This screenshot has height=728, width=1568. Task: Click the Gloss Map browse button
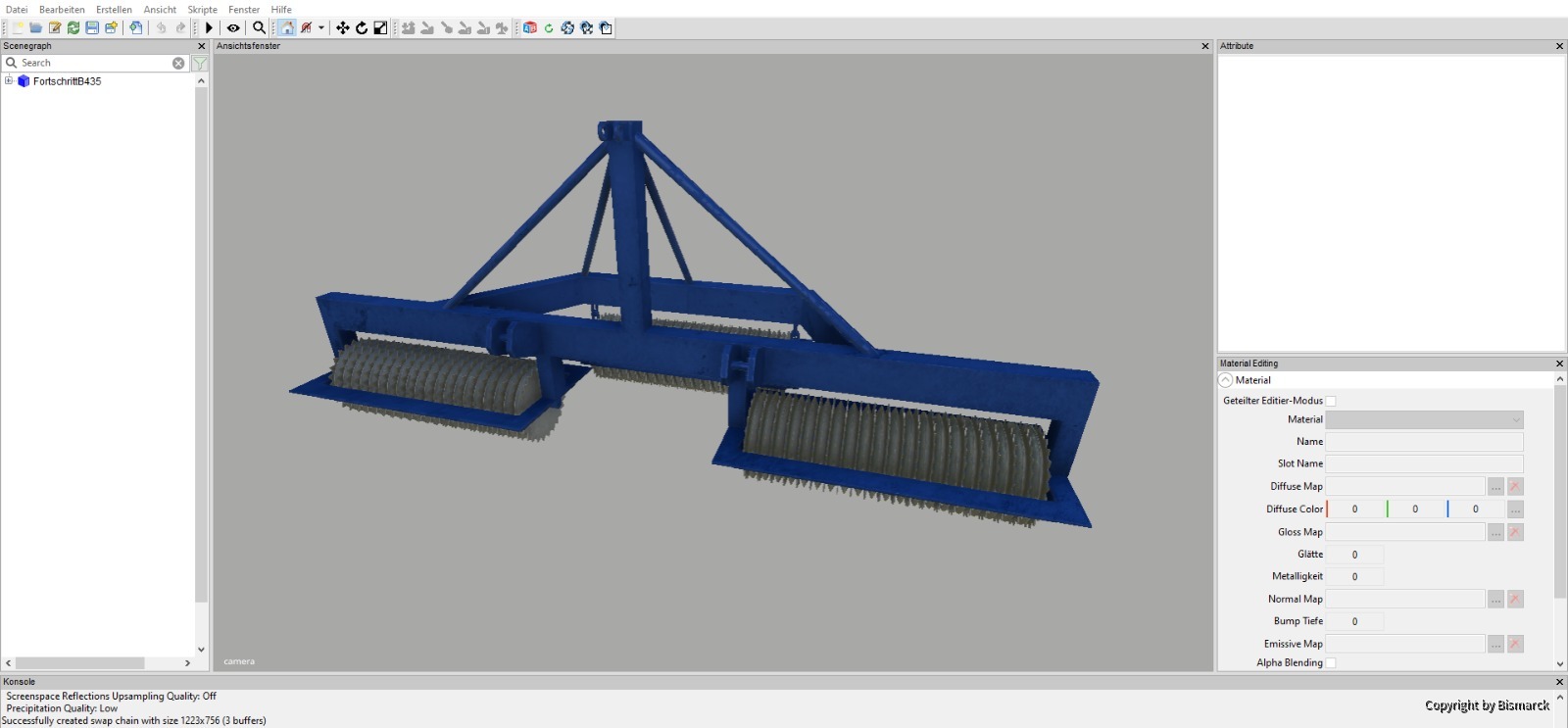[1495, 532]
